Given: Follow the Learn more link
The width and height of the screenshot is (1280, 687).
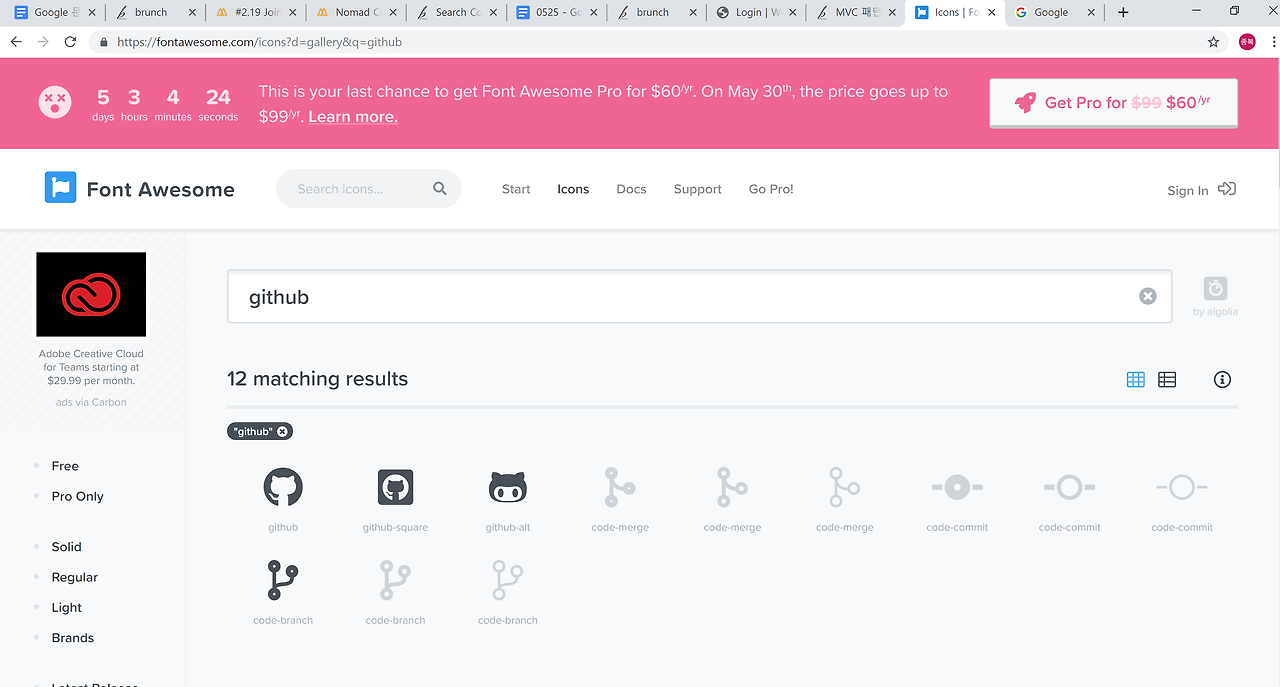Looking at the screenshot, I should 353,117.
